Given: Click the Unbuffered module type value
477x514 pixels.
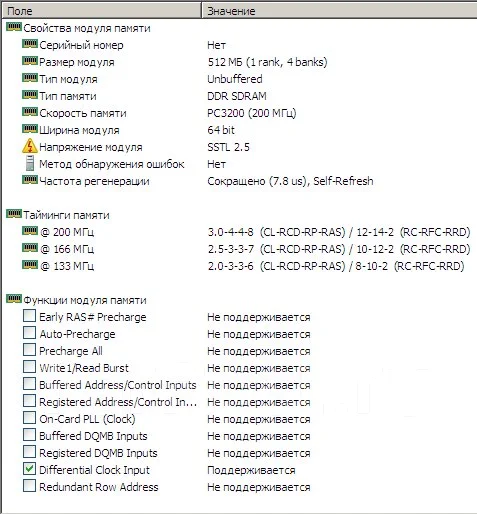Looking at the screenshot, I should pos(235,79).
